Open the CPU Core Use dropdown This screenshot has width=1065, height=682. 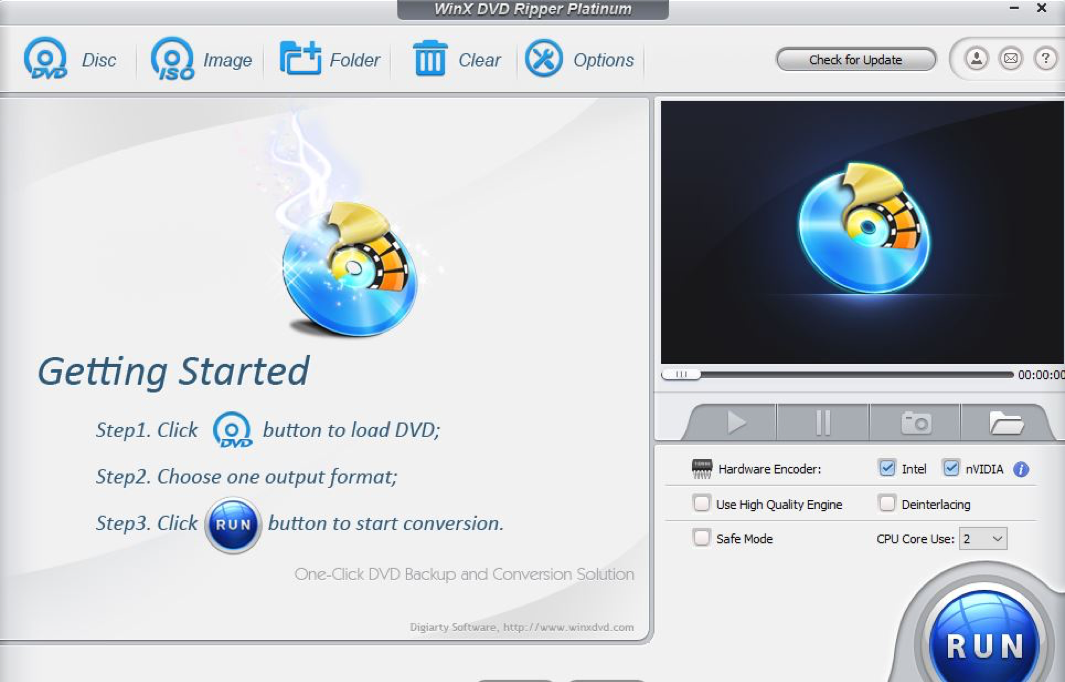click(x=983, y=539)
